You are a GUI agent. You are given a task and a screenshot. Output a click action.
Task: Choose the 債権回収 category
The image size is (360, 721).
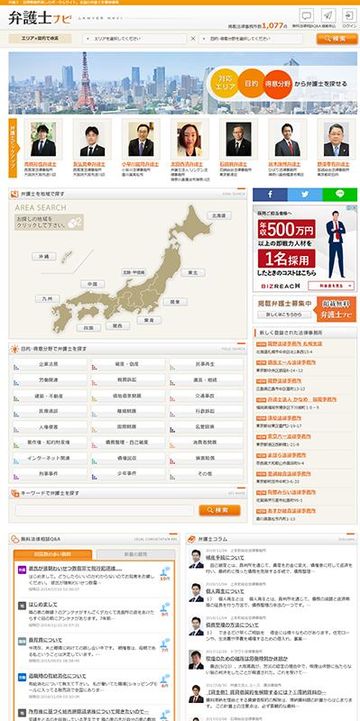pyautogui.click(x=127, y=458)
